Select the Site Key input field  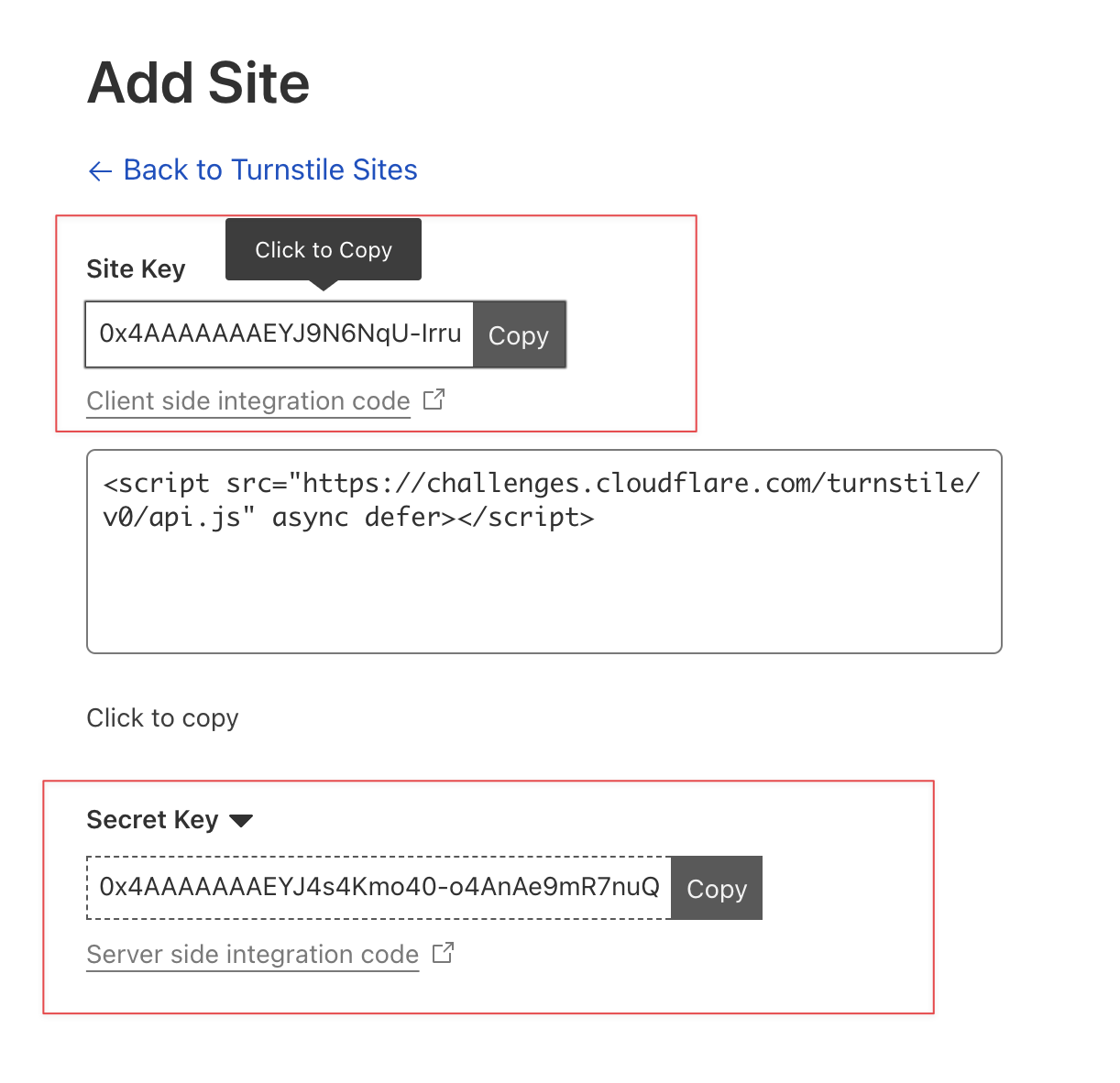coord(280,334)
